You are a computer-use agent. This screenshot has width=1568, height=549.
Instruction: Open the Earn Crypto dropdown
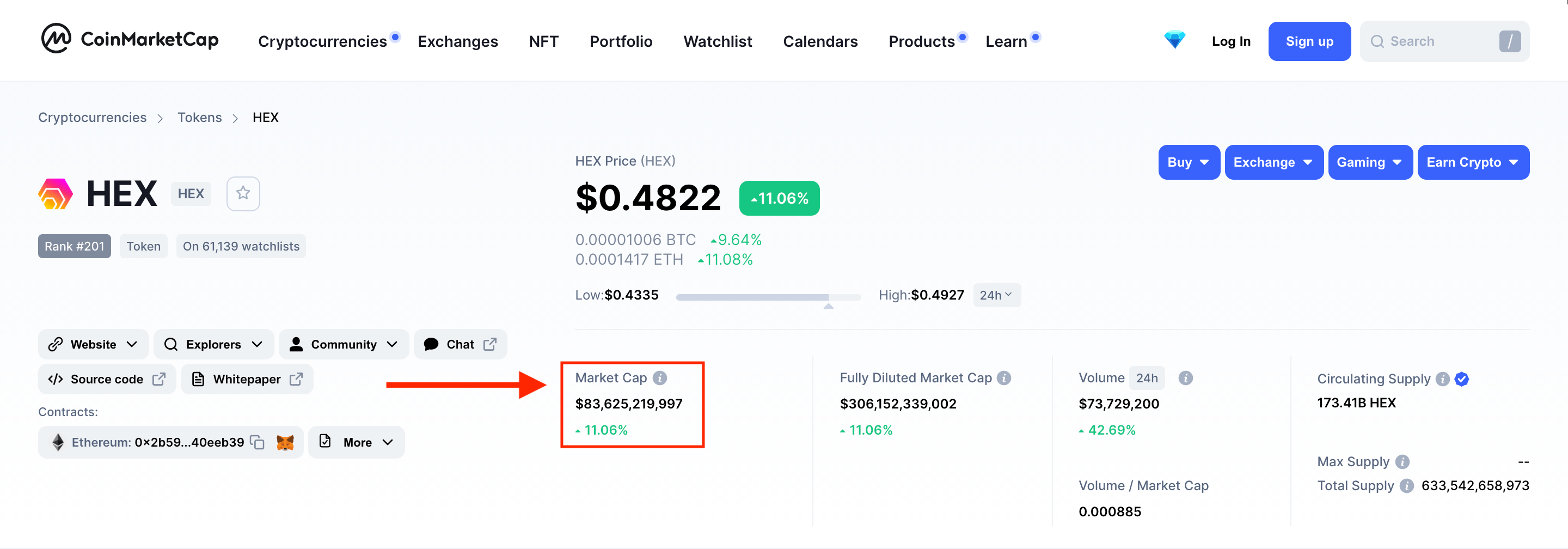pos(1473,162)
